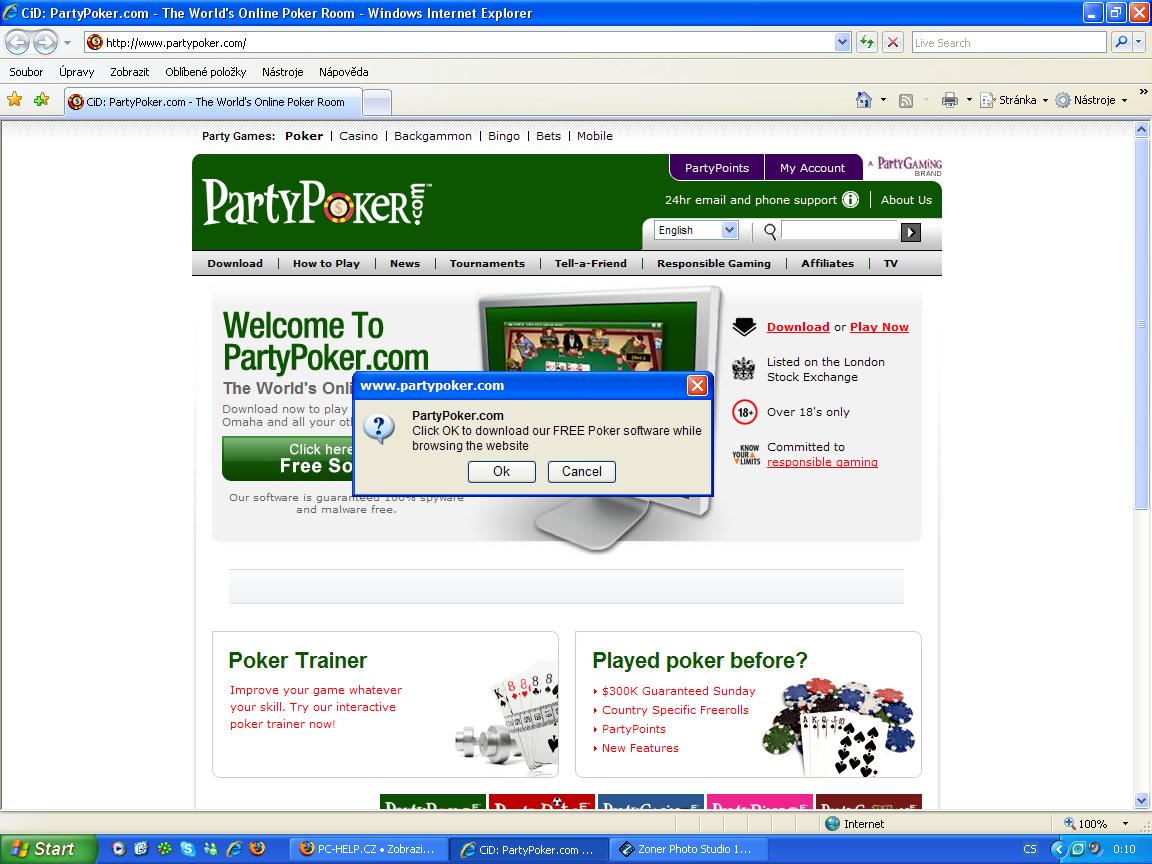
Task: Click the black arrow search submit button
Action: (x=910, y=232)
